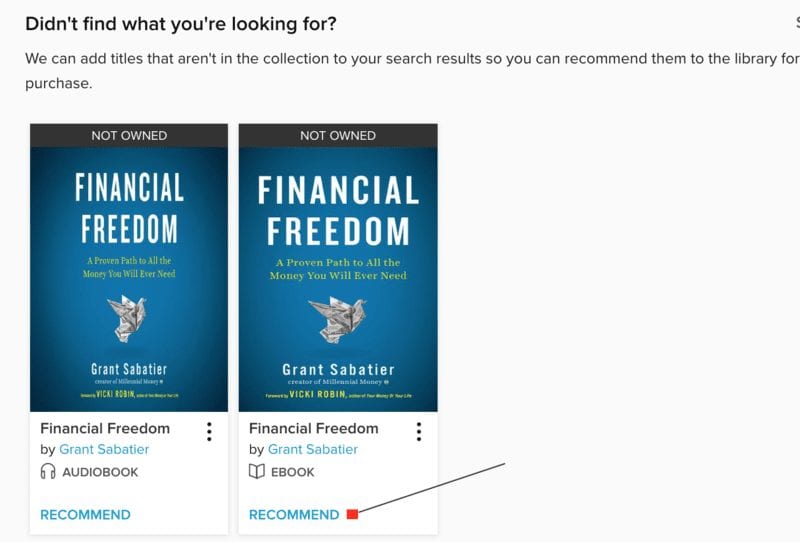Click the origami bird on audiobook cover
Viewport: 800px width, 542px height.
click(x=127, y=318)
